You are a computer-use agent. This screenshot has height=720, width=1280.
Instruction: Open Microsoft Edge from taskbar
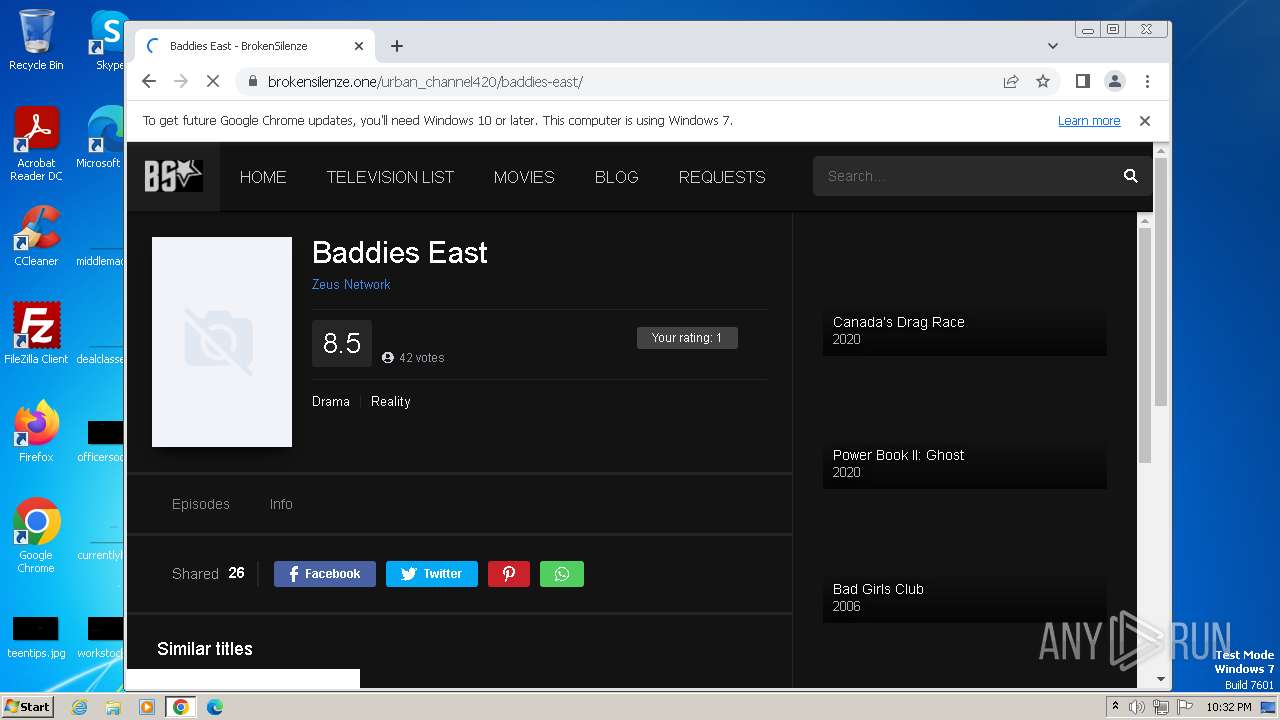(215, 707)
